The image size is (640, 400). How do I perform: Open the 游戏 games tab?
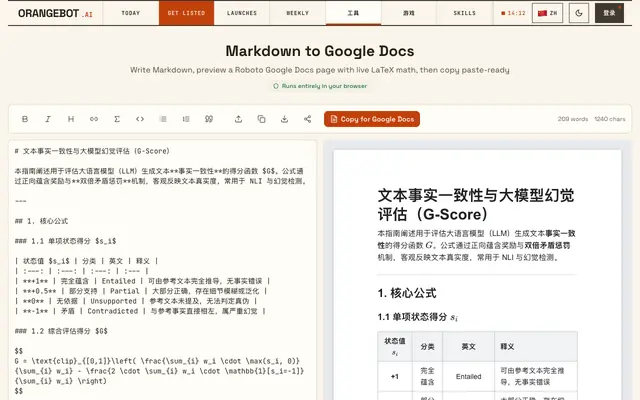click(x=409, y=13)
